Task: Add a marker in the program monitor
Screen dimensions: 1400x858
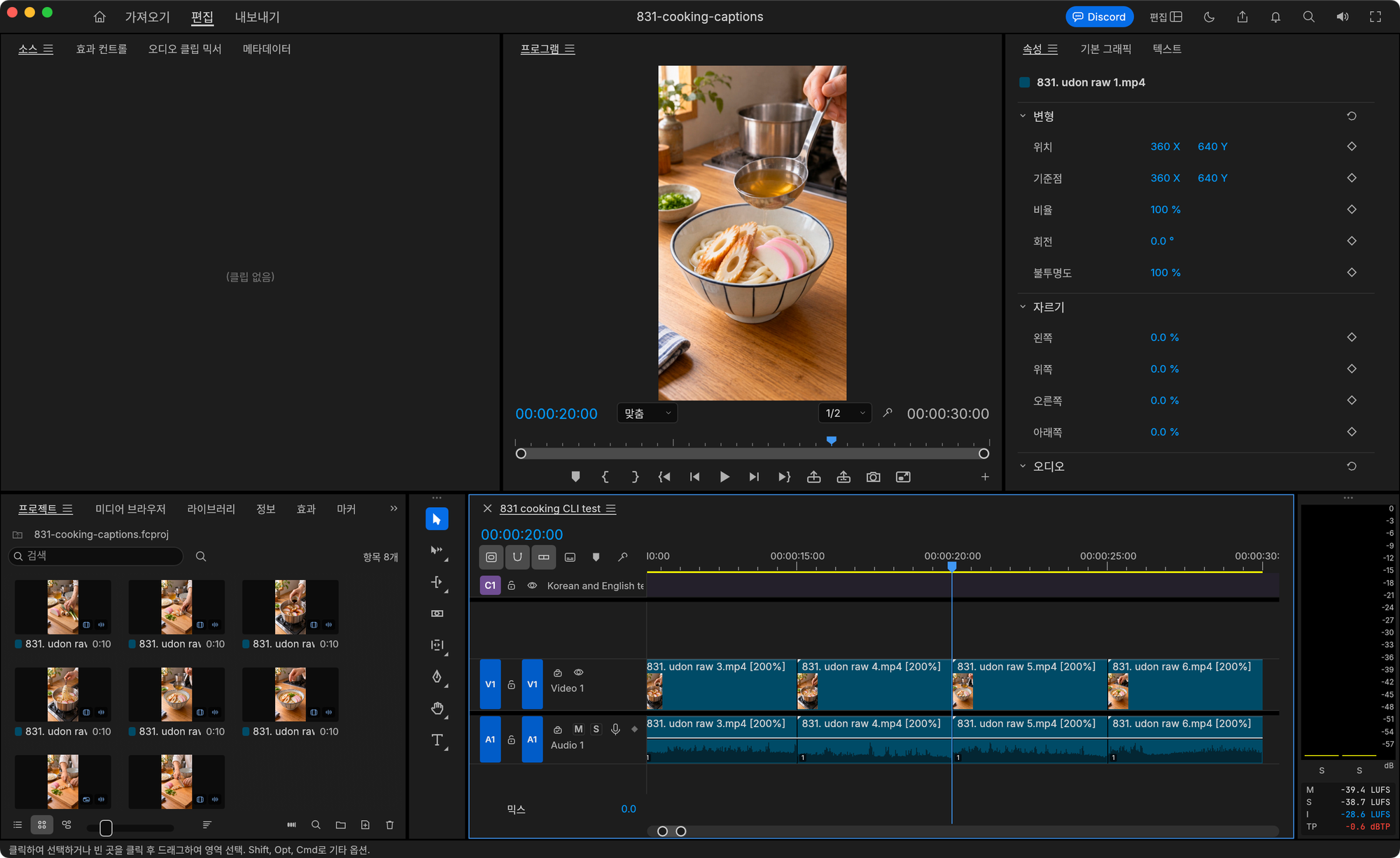Action: (x=575, y=477)
